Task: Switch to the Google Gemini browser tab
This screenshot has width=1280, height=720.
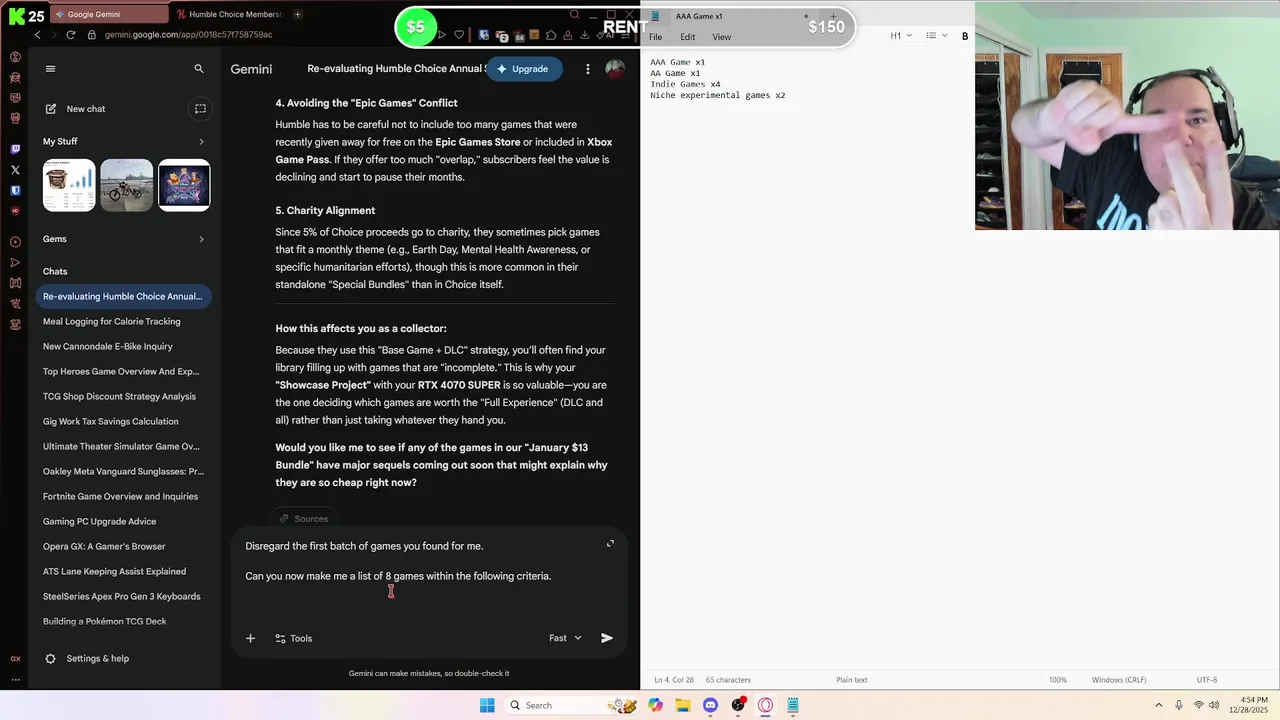Action: tap(110, 14)
